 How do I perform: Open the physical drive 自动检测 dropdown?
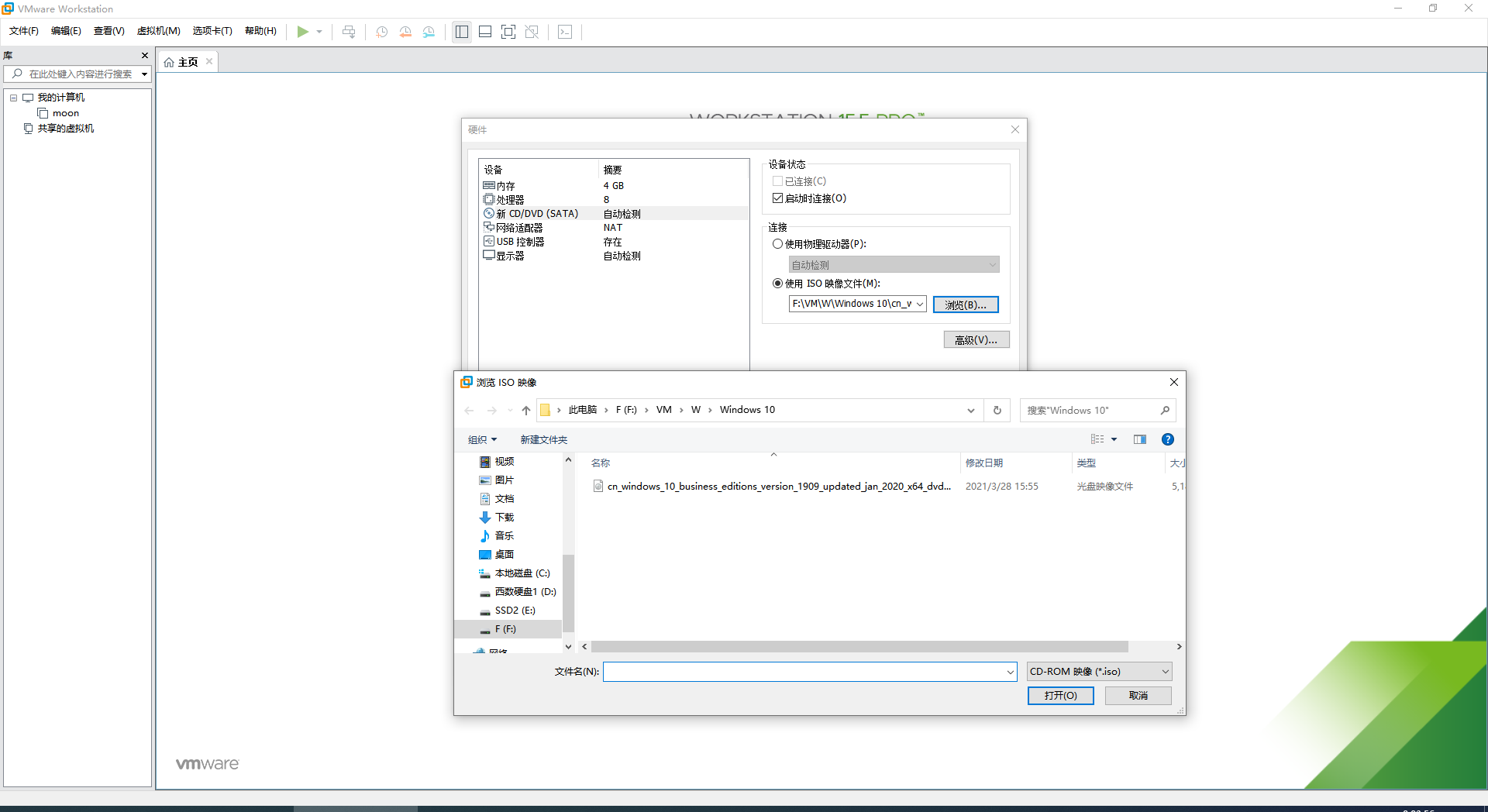coord(894,265)
